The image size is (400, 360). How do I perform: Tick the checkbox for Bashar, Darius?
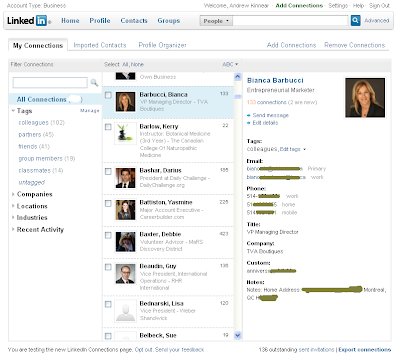point(108,171)
